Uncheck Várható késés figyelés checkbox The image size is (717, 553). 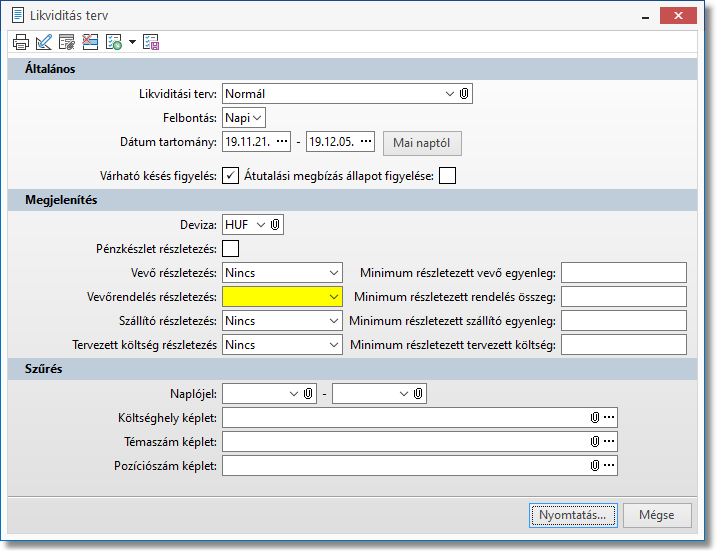231,177
